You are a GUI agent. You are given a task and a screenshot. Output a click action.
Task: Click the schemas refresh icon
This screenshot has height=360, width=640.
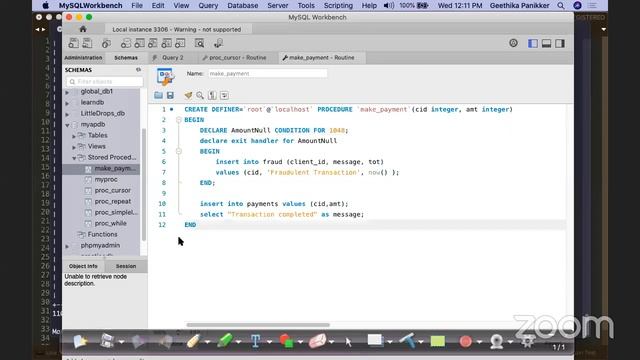(x=138, y=70)
